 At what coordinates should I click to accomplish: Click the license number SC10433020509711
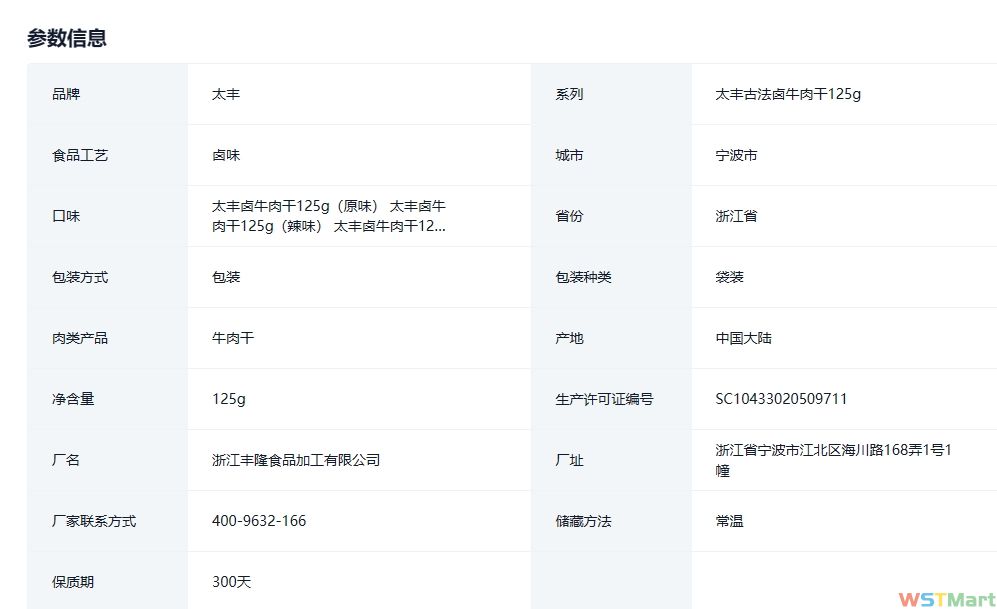781,399
